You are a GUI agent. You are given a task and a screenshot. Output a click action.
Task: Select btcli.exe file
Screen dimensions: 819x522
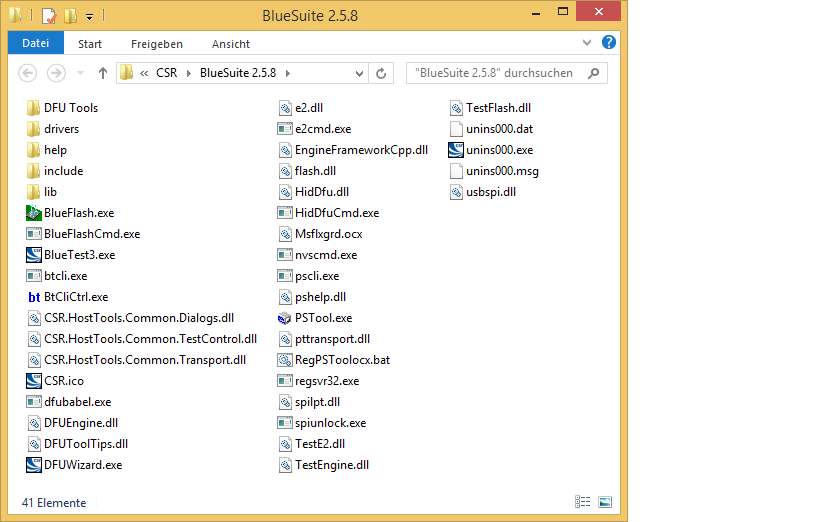pos(56,276)
